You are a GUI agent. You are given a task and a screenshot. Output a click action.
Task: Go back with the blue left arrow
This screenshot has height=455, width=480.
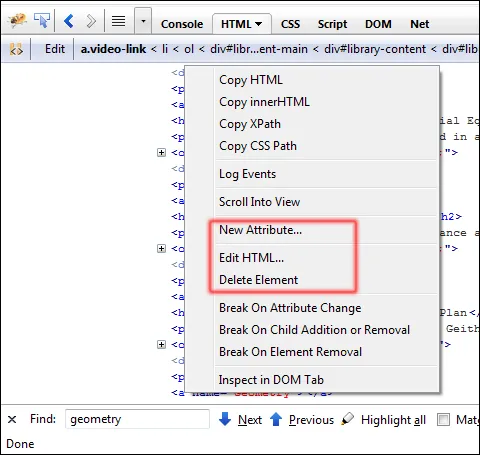click(69, 21)
